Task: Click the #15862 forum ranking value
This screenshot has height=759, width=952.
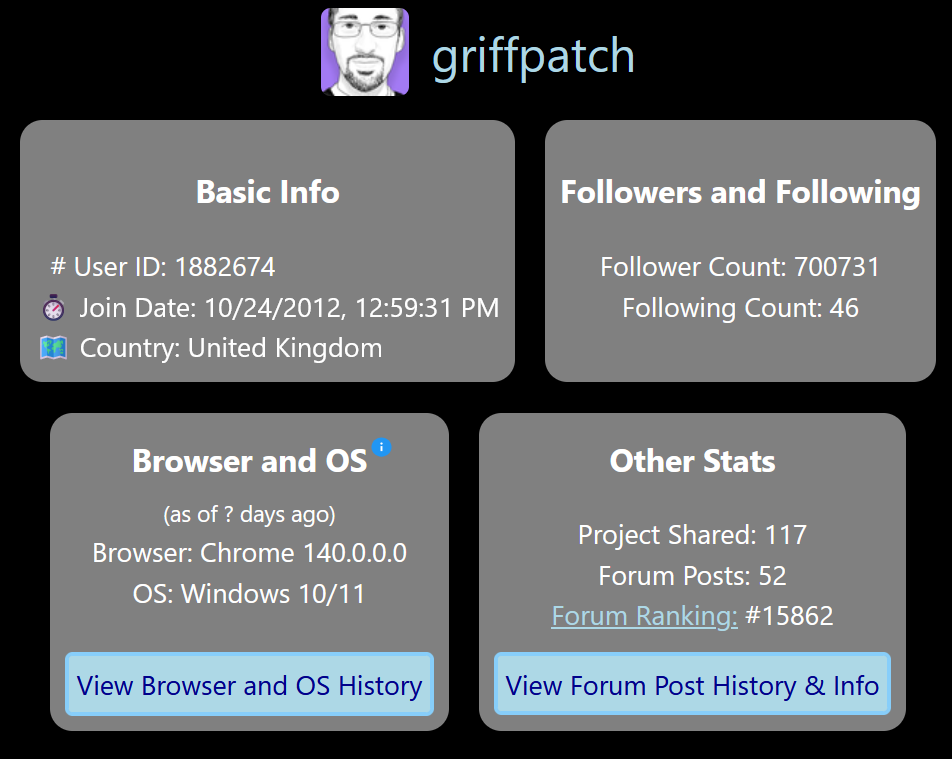Action: pyautogui.click(x=789, y=616)
